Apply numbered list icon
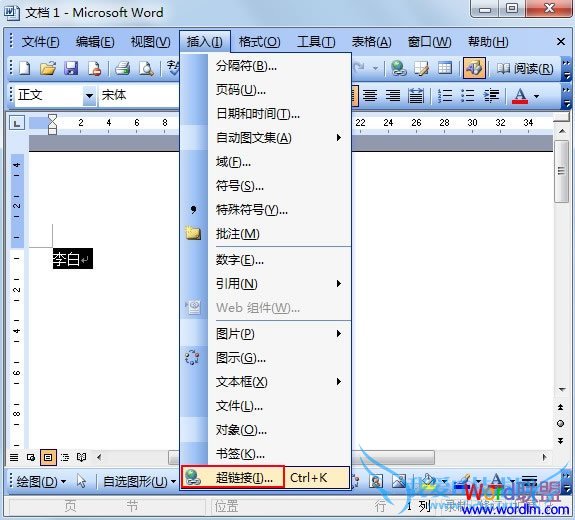The height and width of the screenshot is (520, 575). click(445, 96)
